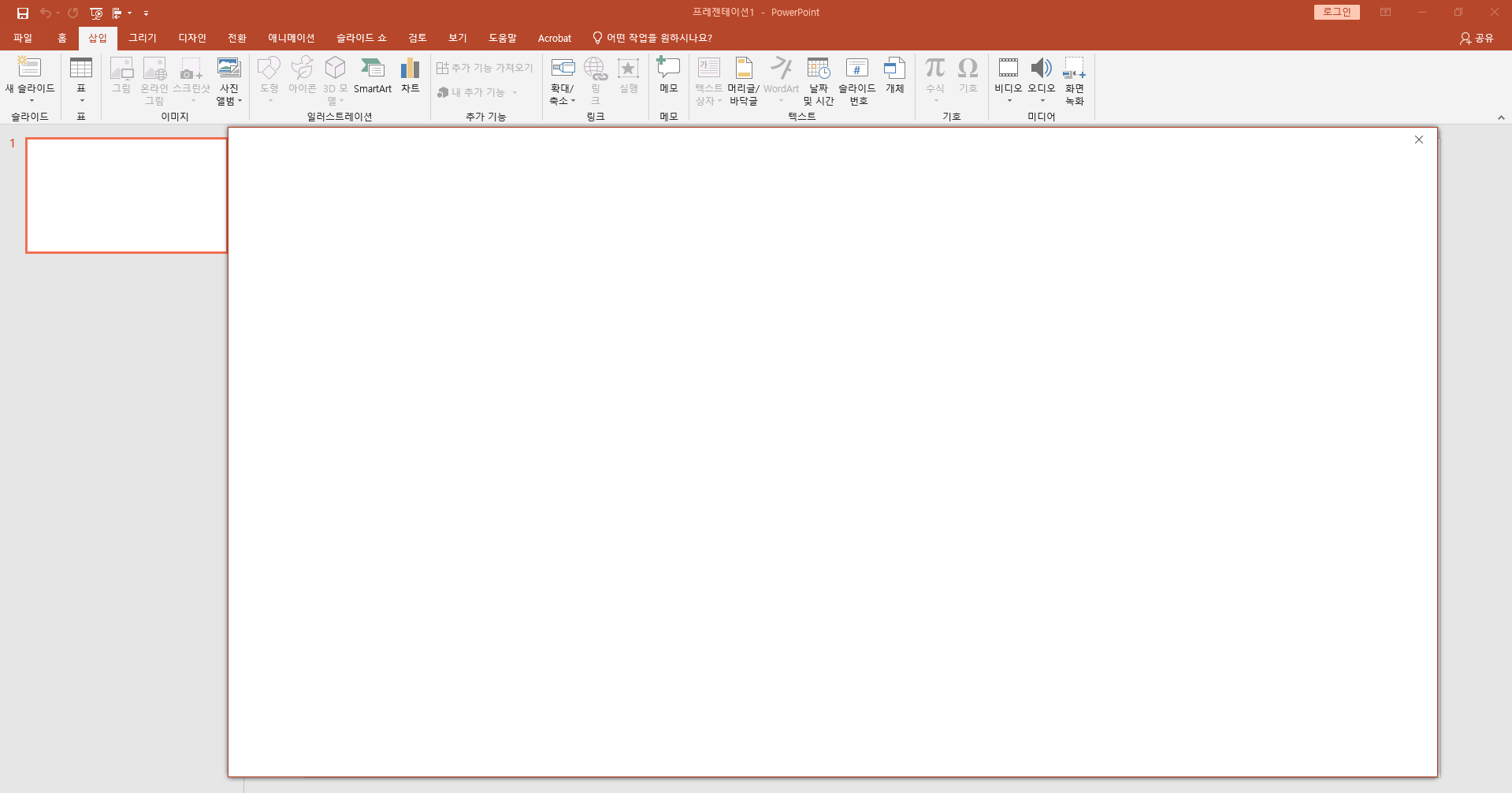This screenshot has height=793, width=1512.
Task: Click the Login (로그인) button
Action: tap(1337, 12)
